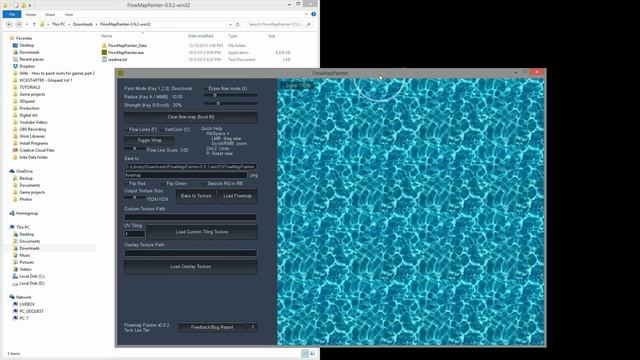The image size is (640, 360).
Task: Click Explorer search box
Action: (x=280, y=24)
